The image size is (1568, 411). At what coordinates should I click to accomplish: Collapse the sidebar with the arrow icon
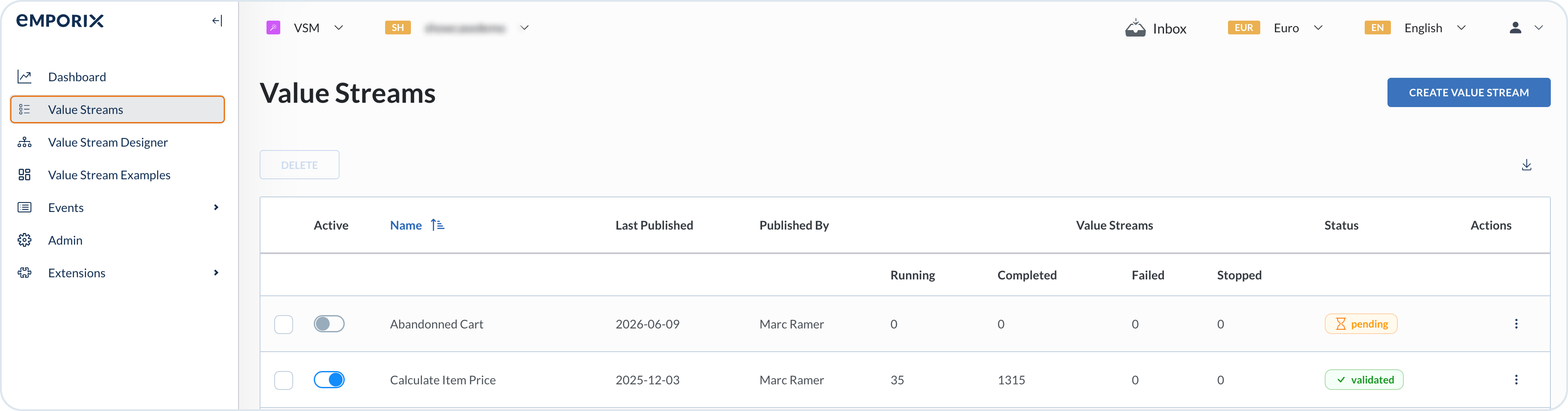click(x=217, y=21)
